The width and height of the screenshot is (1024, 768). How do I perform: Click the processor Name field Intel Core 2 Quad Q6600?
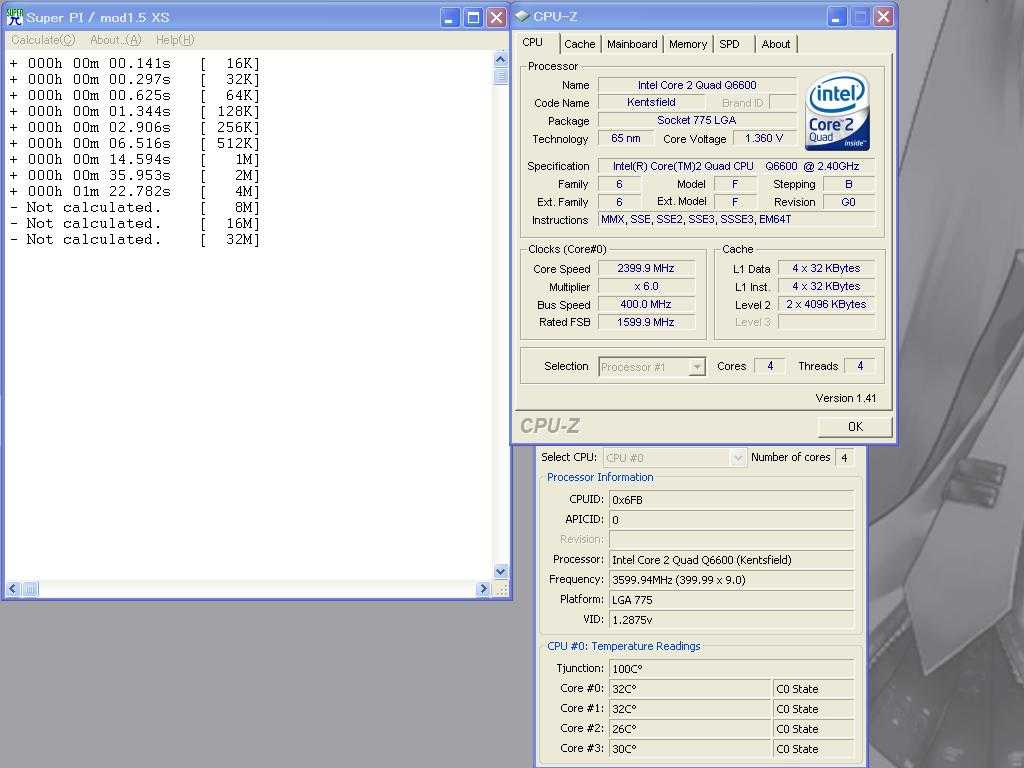point(697,85)
